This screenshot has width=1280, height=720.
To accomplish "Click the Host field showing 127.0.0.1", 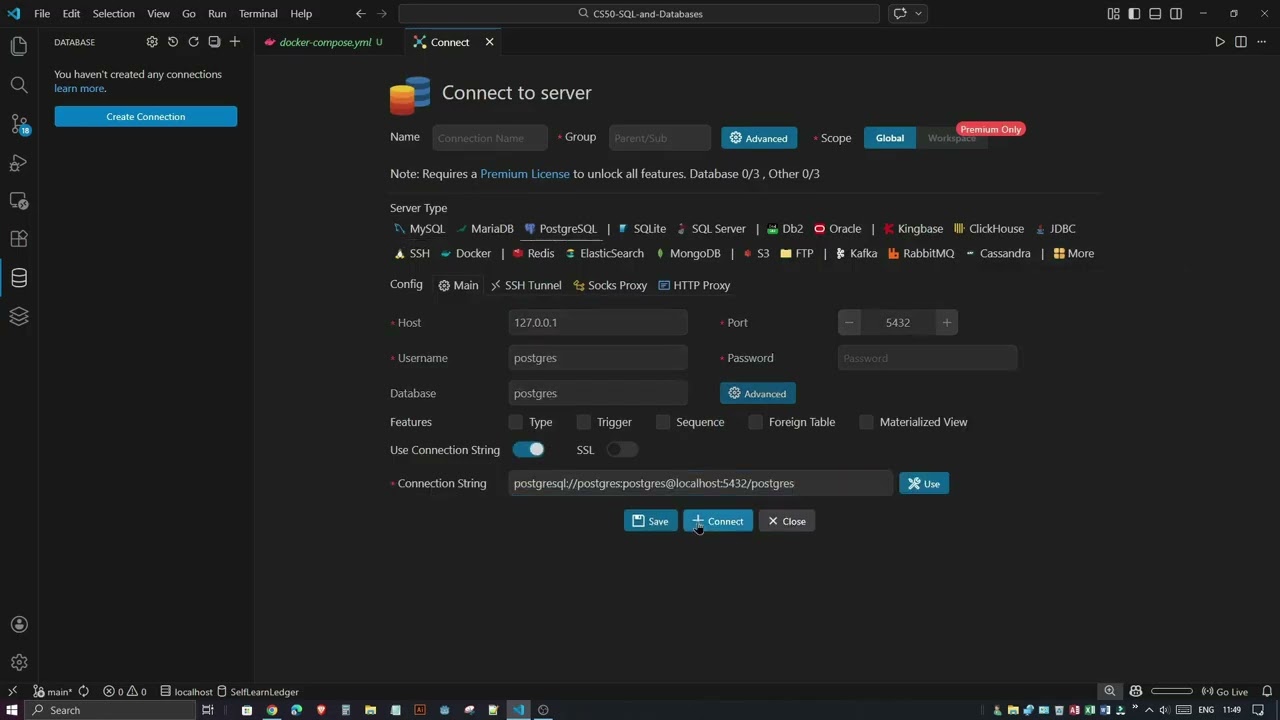I will 598,322.
